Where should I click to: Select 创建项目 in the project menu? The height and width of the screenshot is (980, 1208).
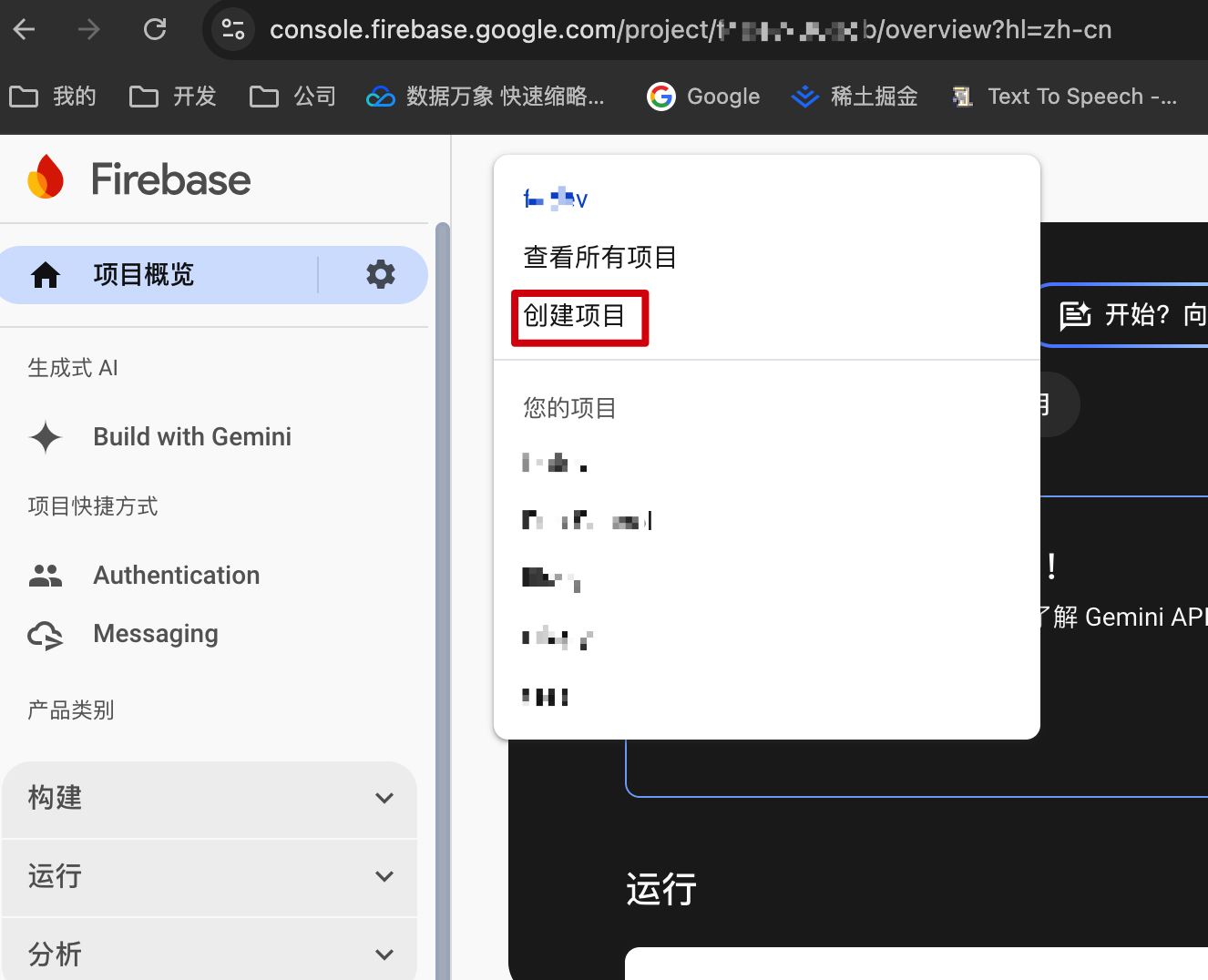pos(575,316)
